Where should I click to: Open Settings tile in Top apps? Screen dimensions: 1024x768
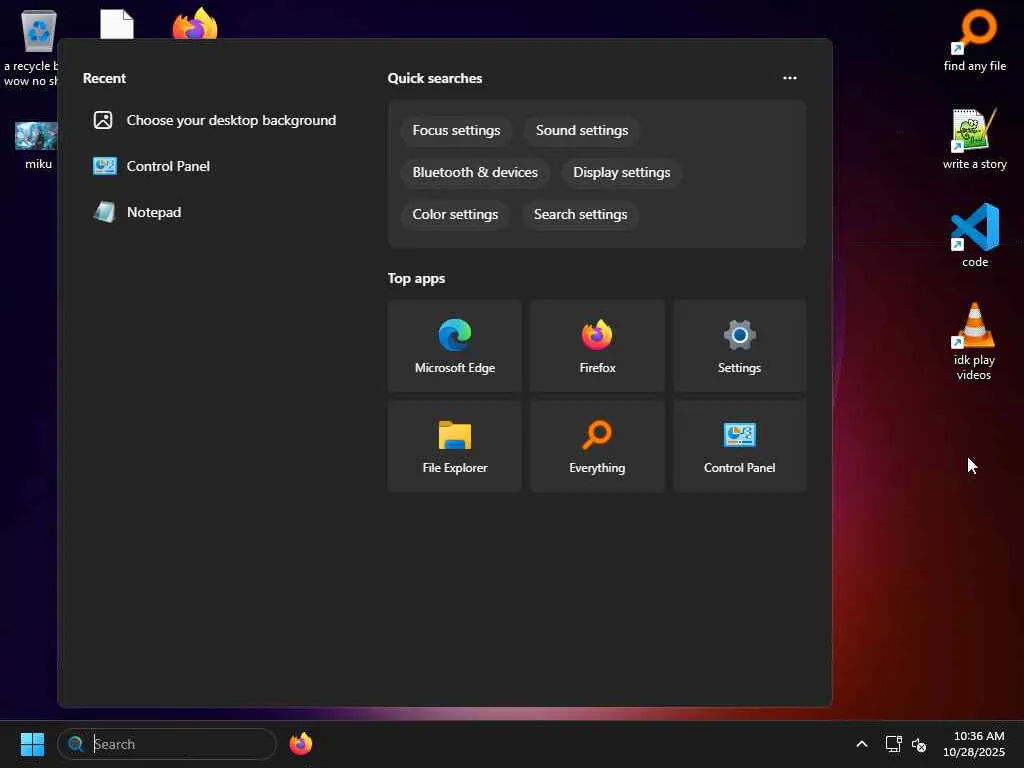739,346
